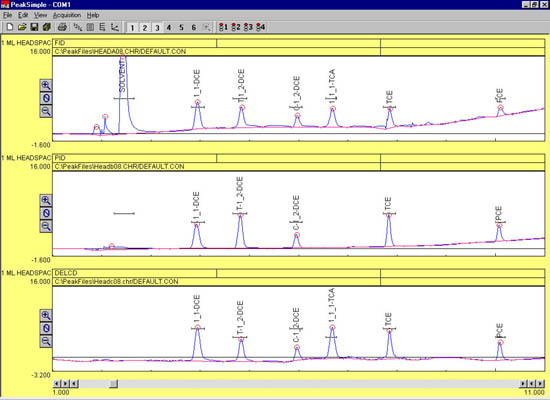Click the left scroll arrow at bottom

pos(56,384)
